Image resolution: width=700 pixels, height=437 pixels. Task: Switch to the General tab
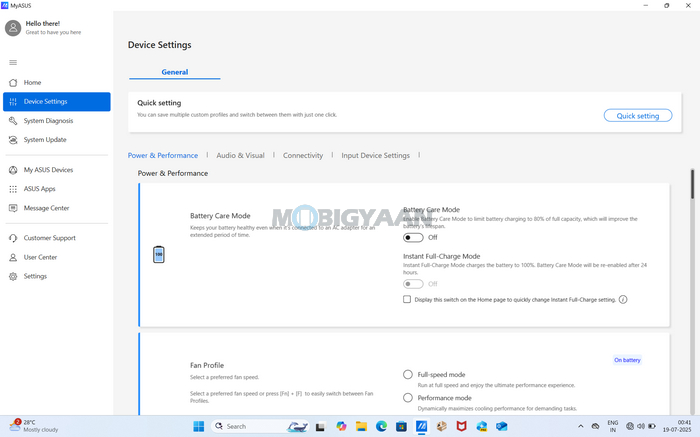[175, 72]
